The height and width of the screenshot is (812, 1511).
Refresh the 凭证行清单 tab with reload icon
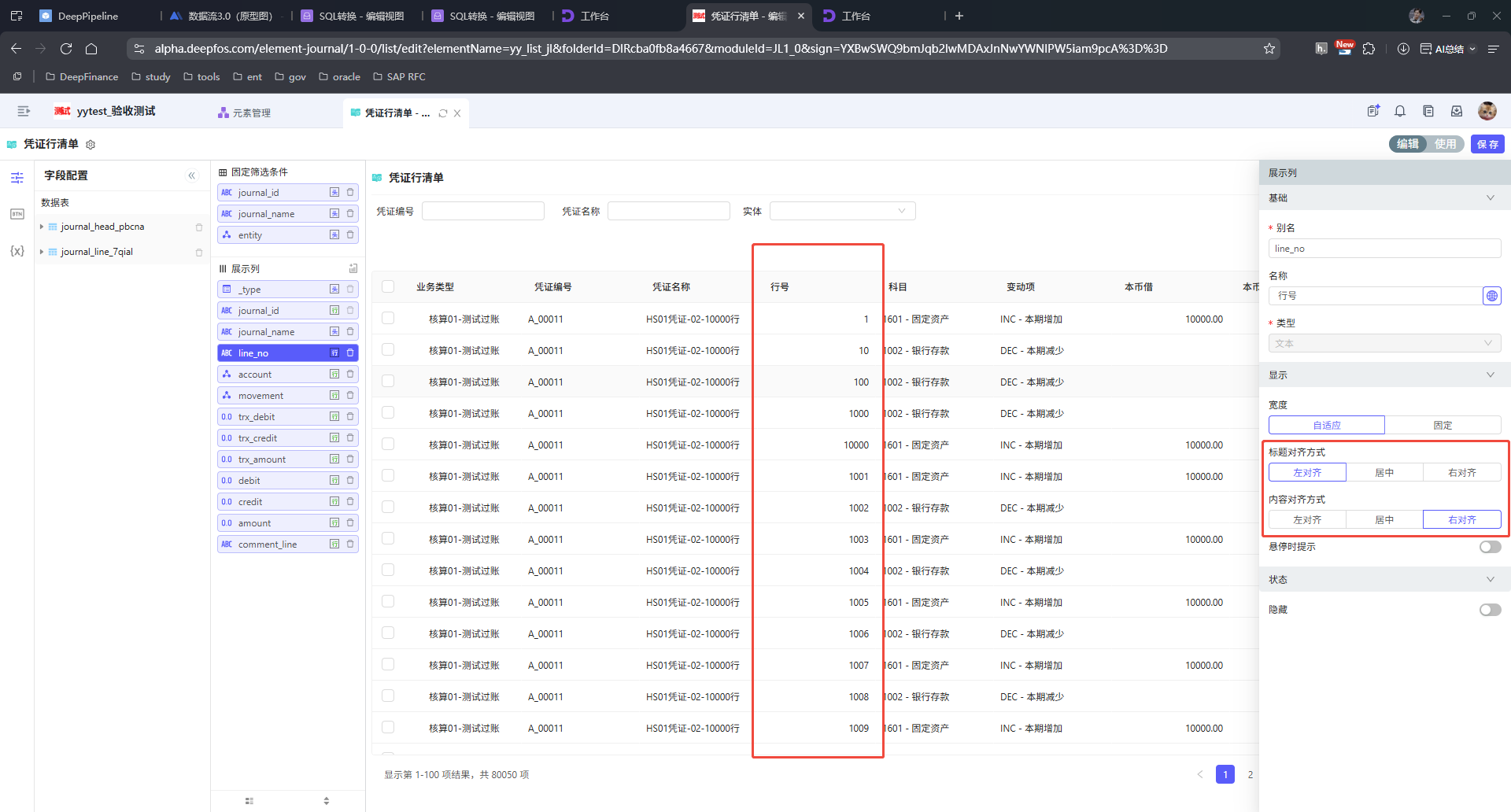coord(443,113)
